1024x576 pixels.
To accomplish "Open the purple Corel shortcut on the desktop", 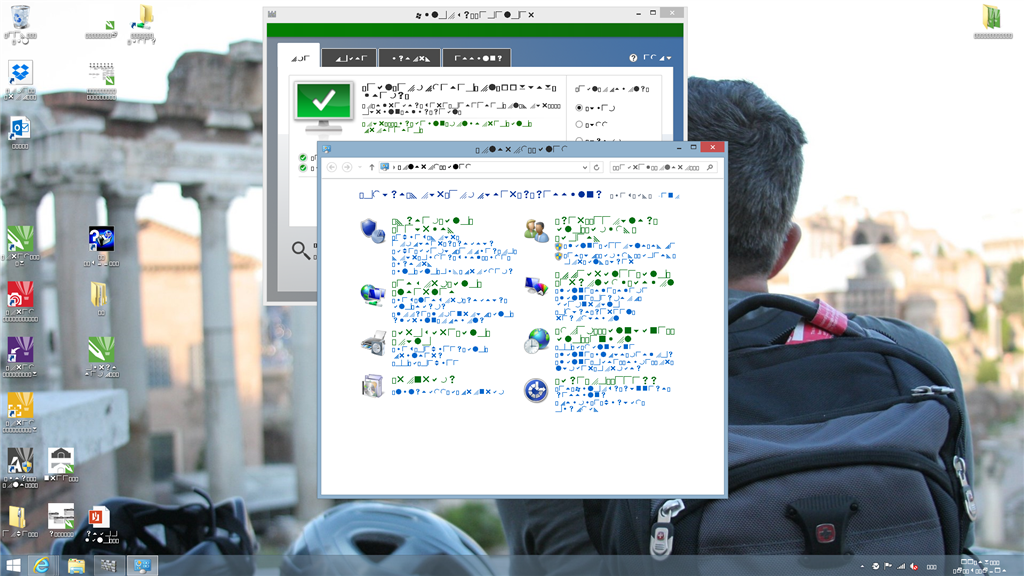I will (x=20, y=349).
